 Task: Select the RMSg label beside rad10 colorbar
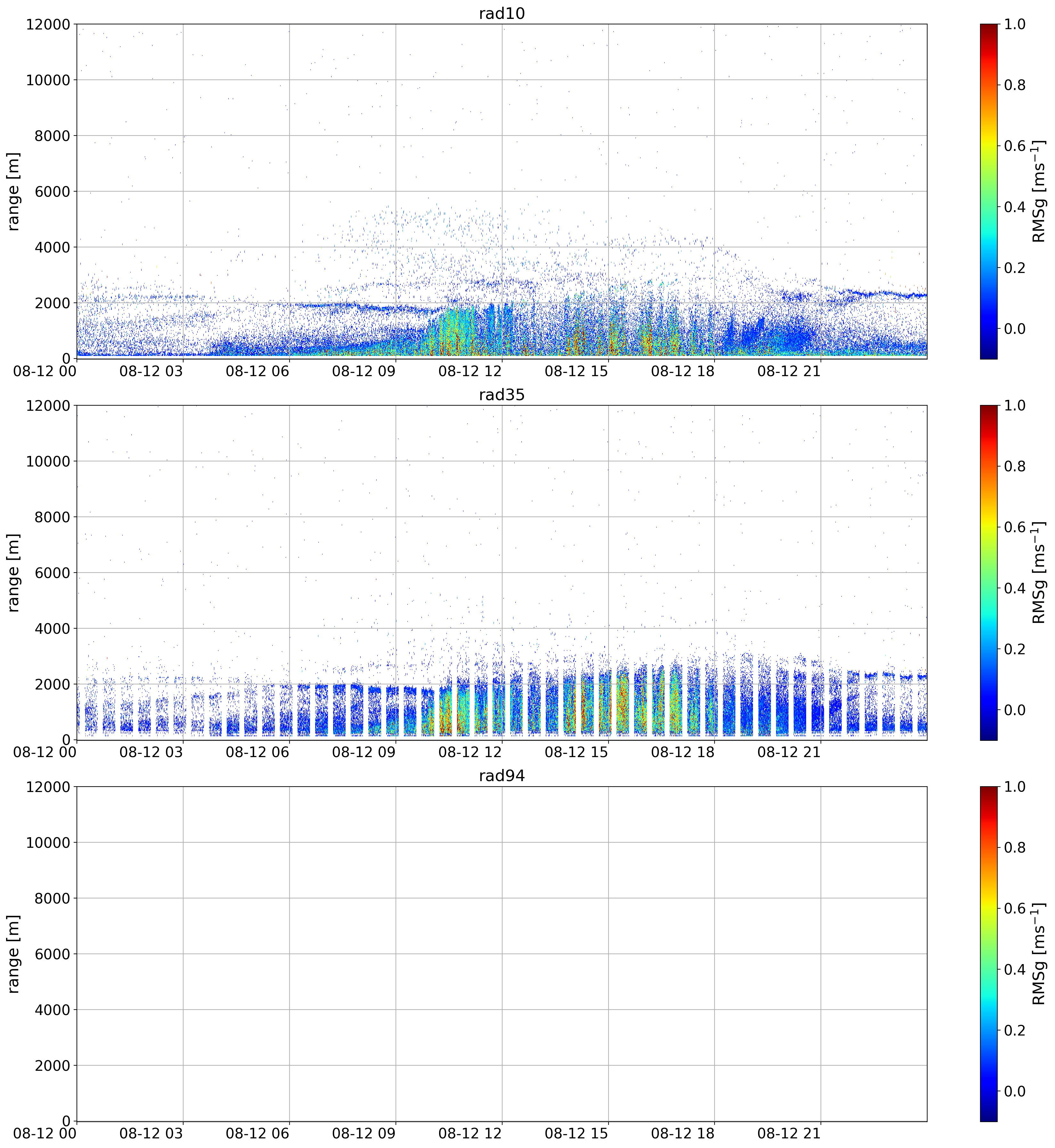click(x=1039, y=191)
